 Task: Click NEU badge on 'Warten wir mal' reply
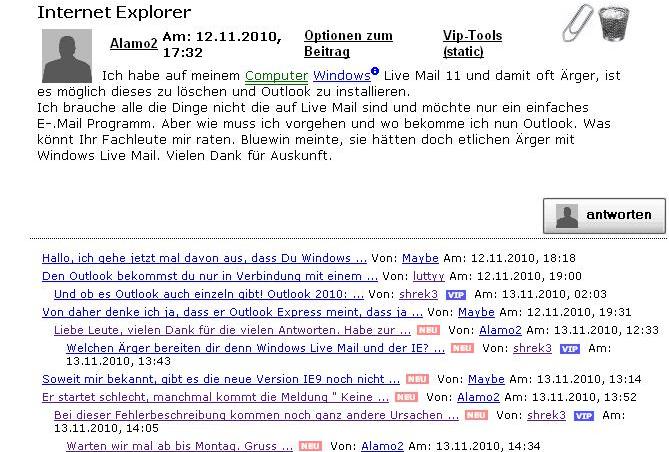(310, 446)
